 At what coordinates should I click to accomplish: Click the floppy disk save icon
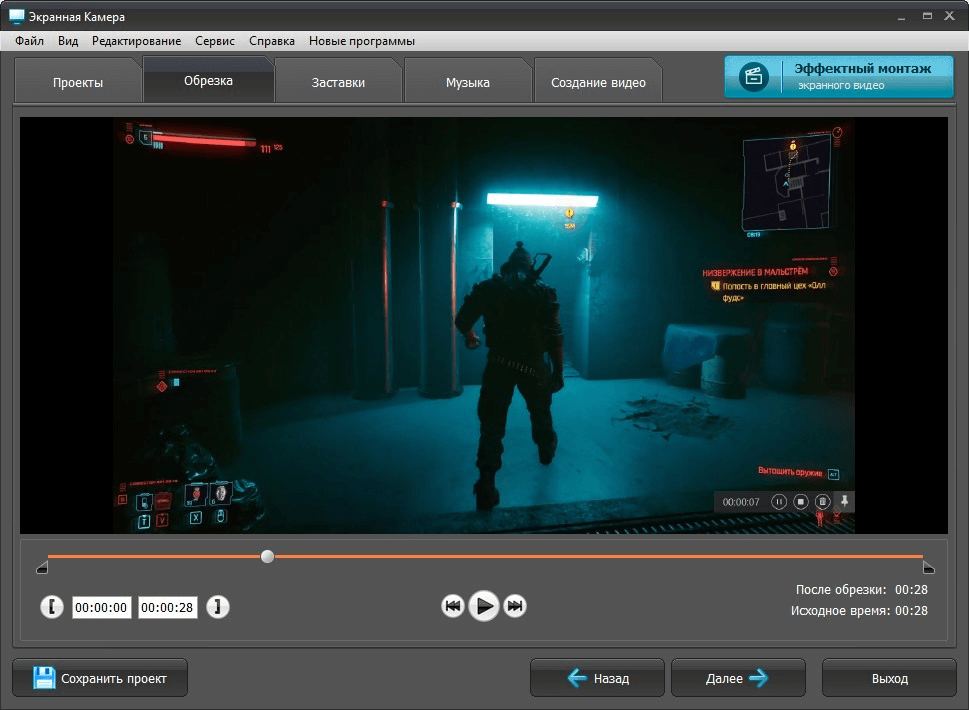pyautogui.click(x=44, y=678)
